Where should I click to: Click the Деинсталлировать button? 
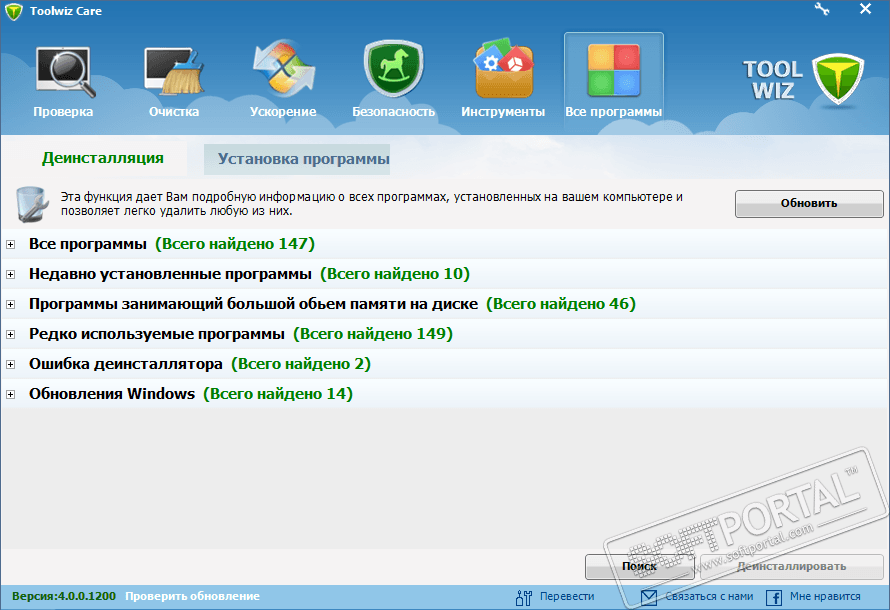pyautogui.click(x=791, y=566)
